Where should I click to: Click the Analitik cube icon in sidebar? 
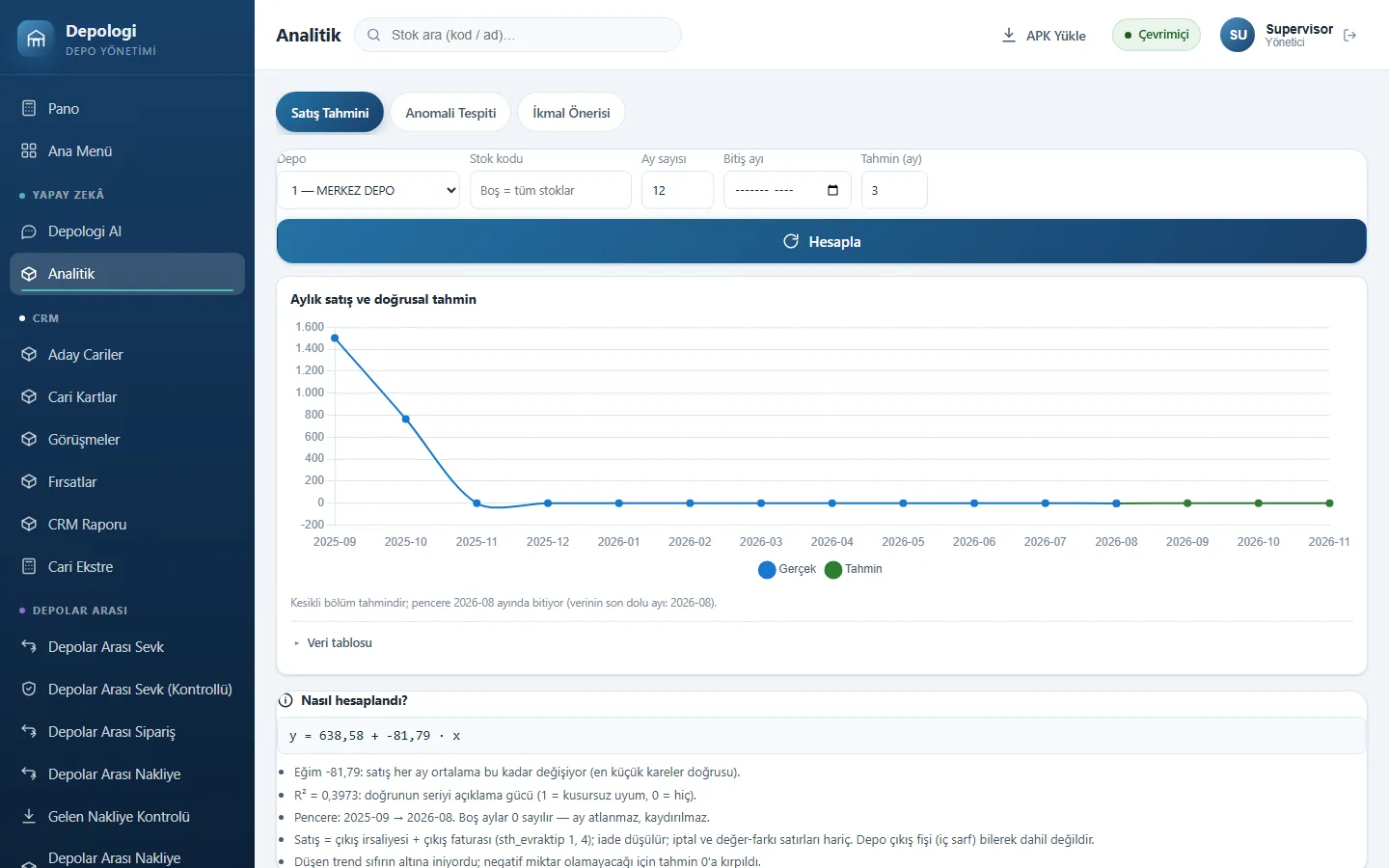click(29, 274)
